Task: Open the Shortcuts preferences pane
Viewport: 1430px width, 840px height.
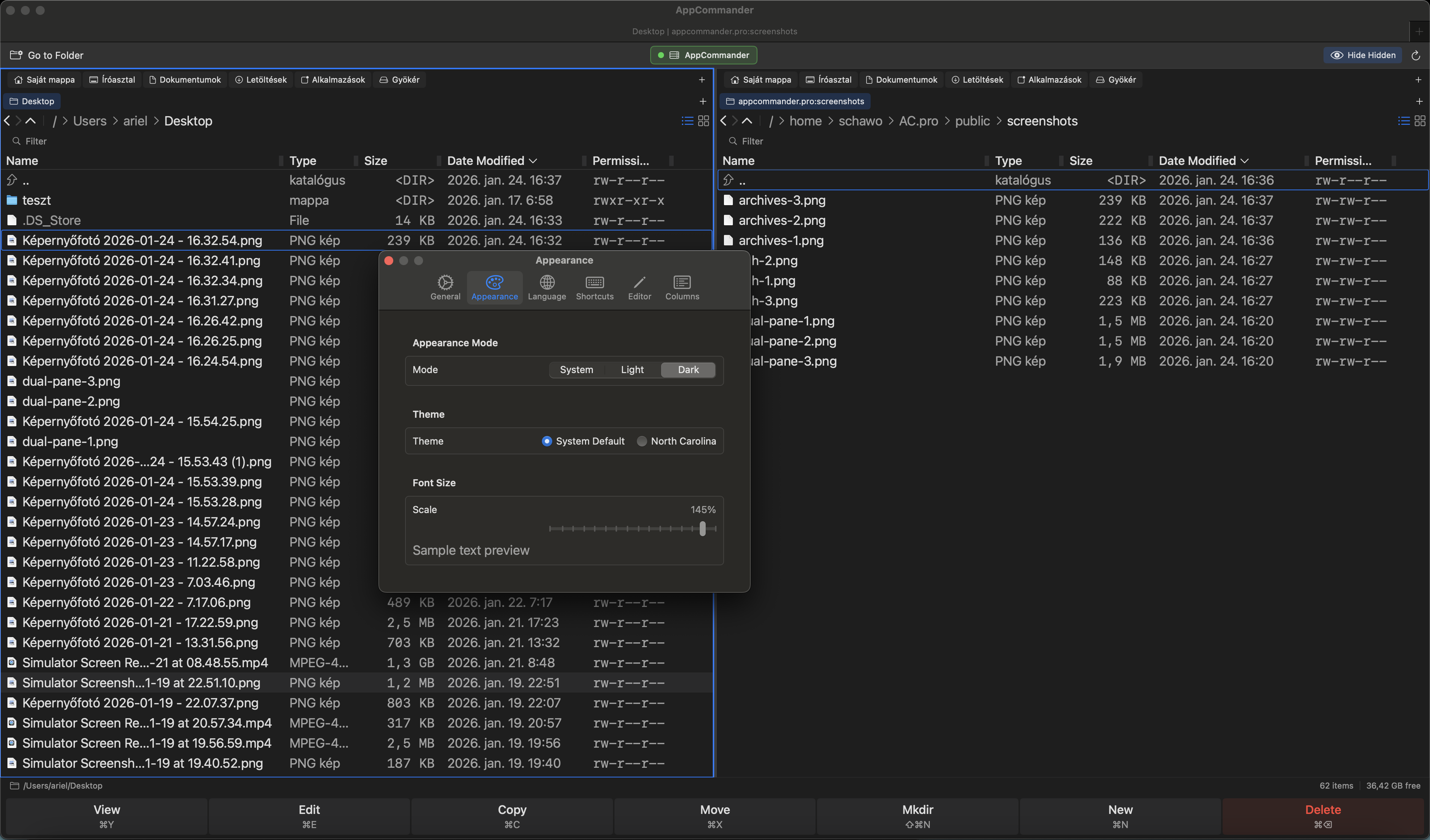Action: coord(594,287)
